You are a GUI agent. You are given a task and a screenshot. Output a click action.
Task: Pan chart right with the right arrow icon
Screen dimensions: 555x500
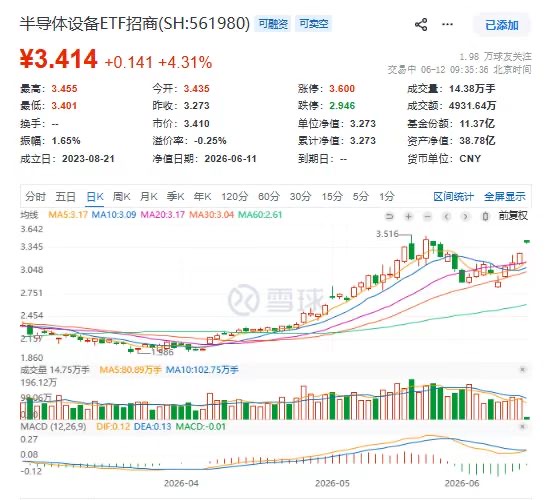tap(466, 216)
